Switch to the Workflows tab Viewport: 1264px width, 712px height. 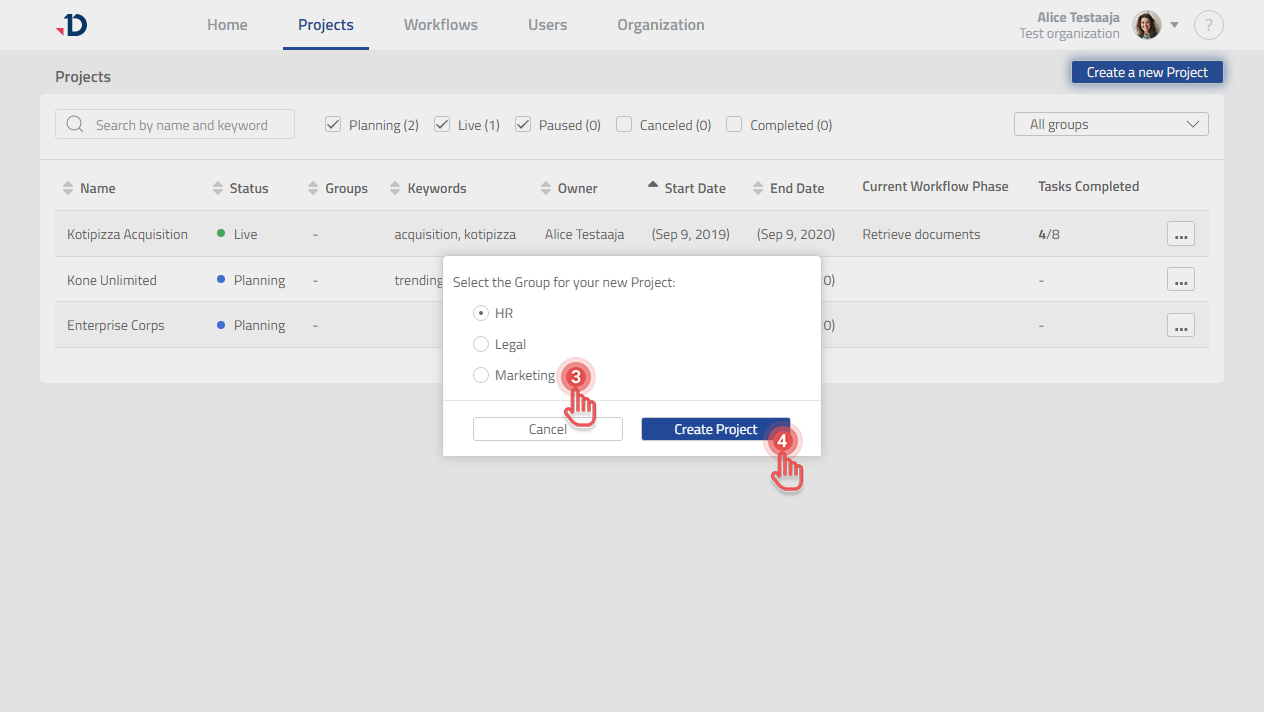pos(440,25)
